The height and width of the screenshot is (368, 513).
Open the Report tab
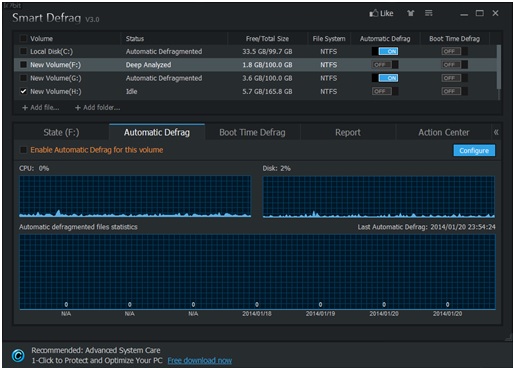(x=348, y=132)
